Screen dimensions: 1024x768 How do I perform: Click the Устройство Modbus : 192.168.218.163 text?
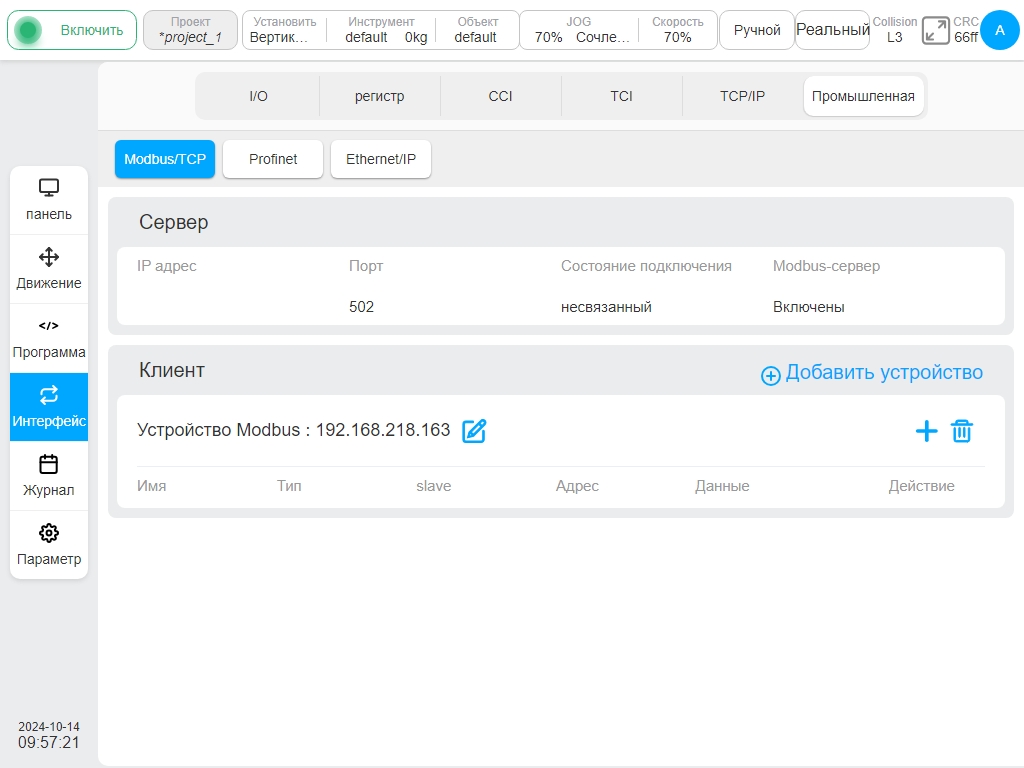[293, 430]
